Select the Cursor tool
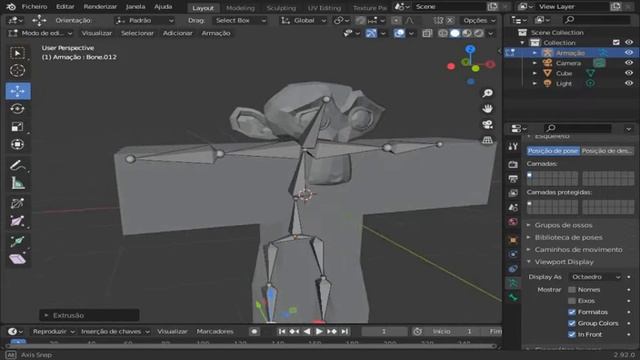 [x=18, y=71]
